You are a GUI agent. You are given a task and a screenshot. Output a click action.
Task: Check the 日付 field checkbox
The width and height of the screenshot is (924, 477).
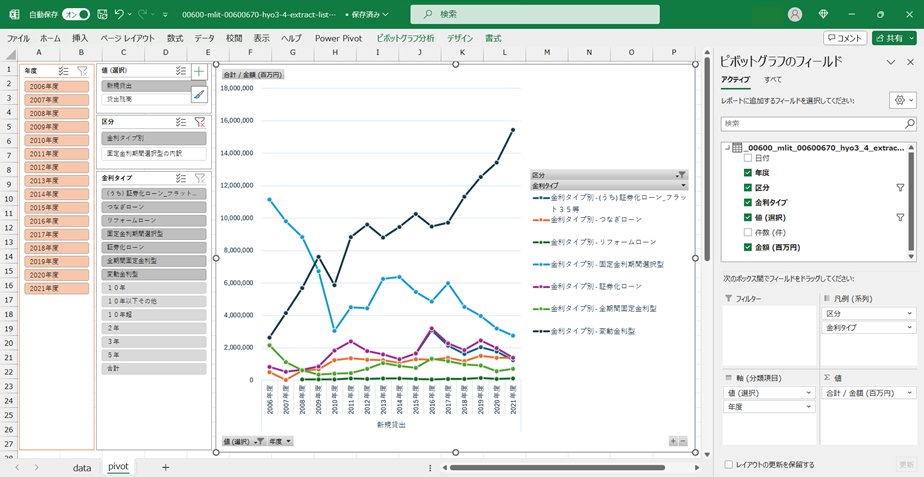(x=747, y=159)
